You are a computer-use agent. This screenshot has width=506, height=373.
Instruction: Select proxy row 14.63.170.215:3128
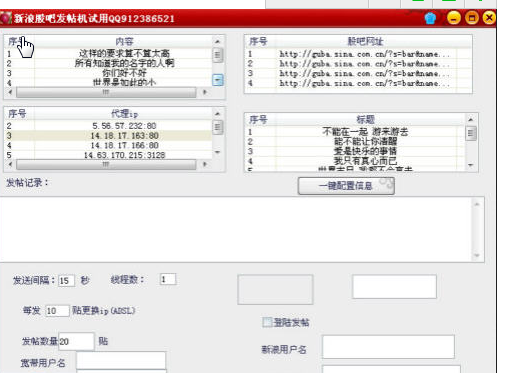pyautogui.click(x=108, y=155)
